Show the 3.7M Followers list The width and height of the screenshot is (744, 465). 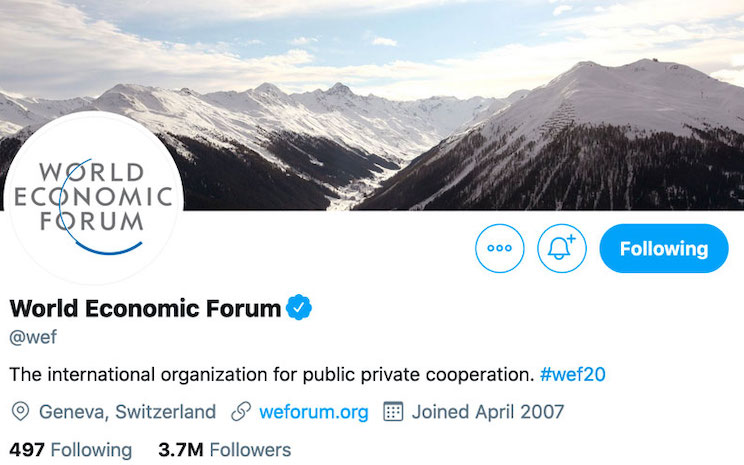tap(224, 450)
